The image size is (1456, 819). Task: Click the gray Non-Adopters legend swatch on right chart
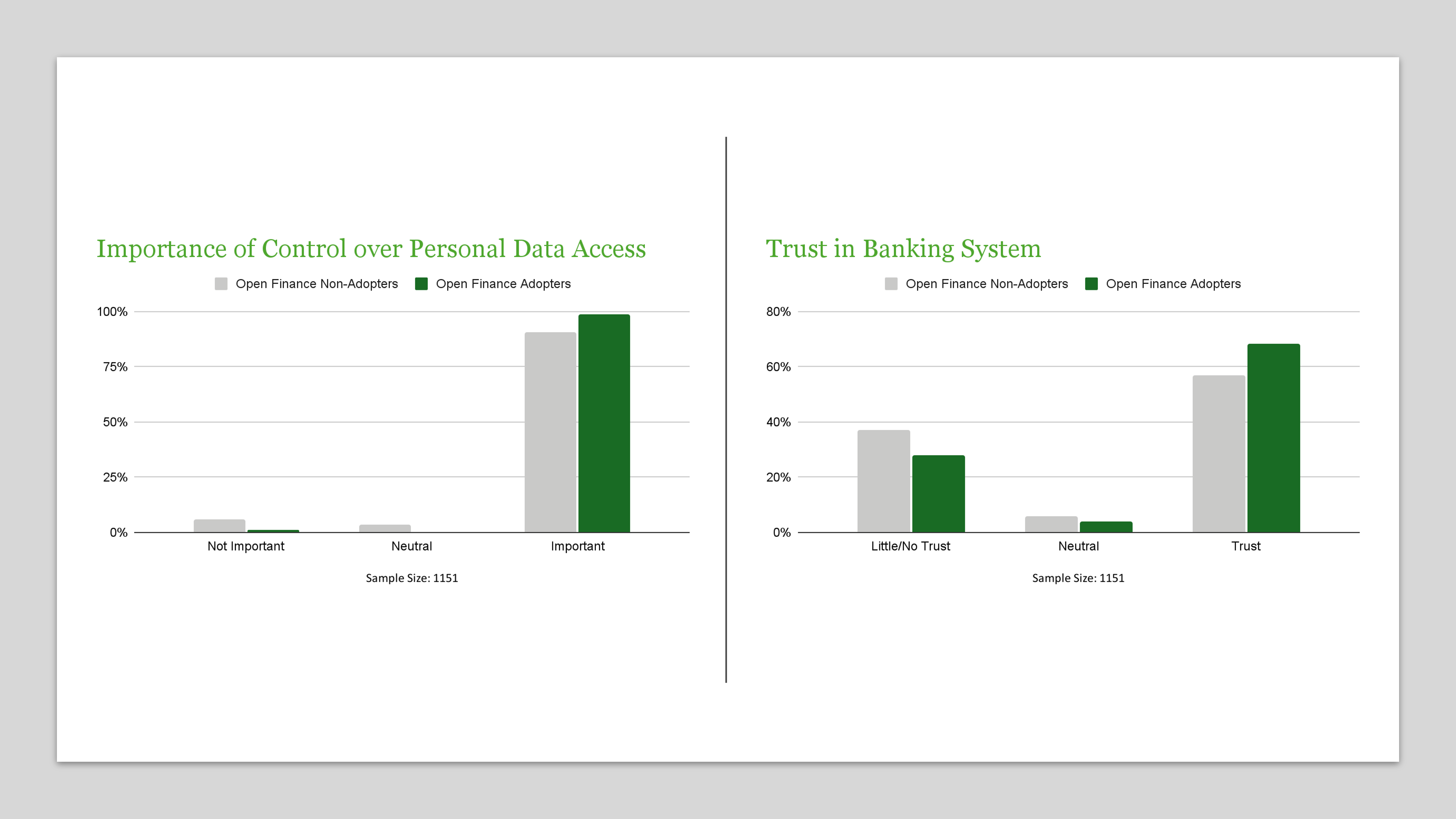892,284
